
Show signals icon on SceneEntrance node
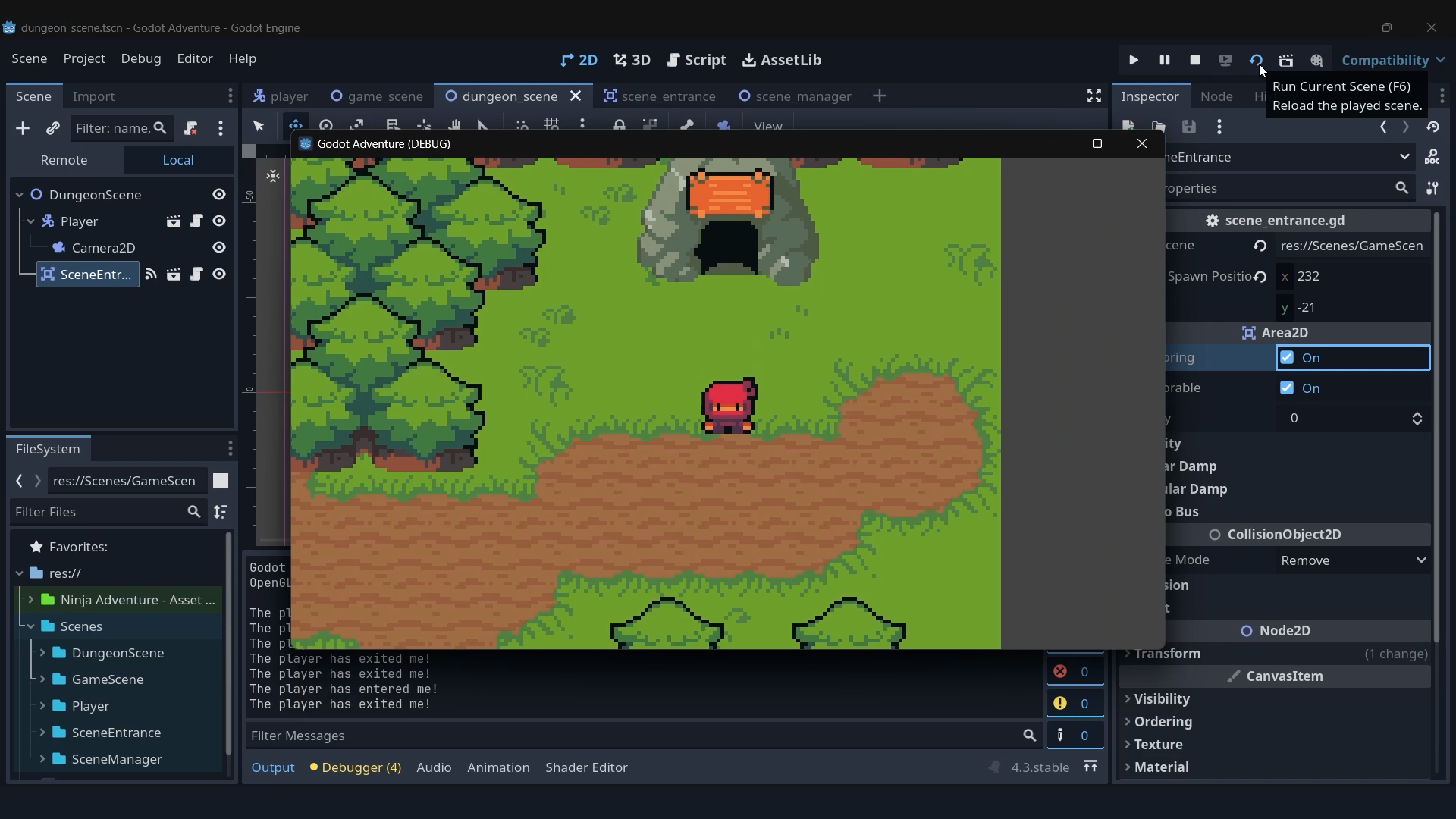151,275
